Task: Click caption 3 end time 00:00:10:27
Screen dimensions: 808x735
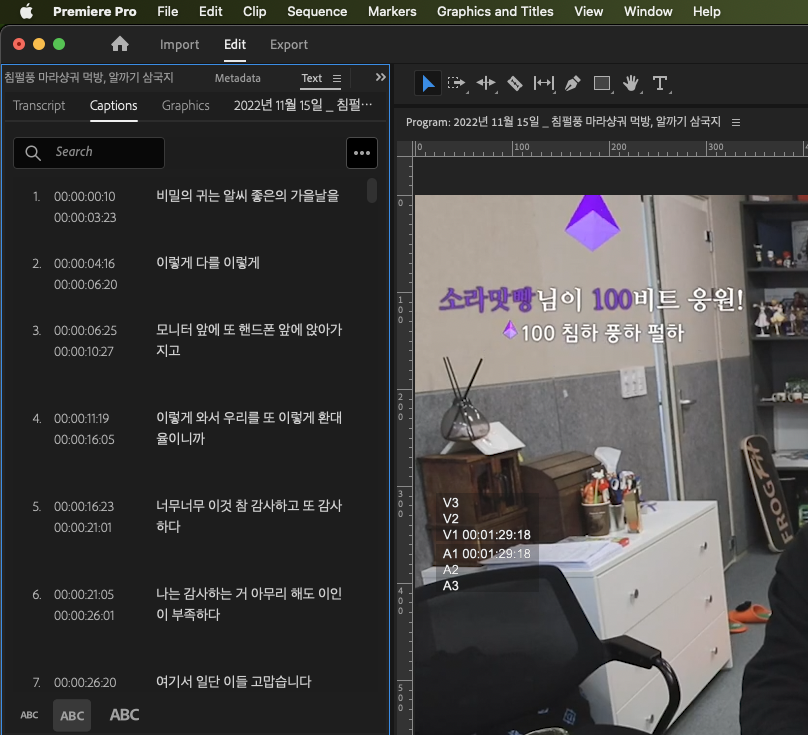Action: click(x=83, y=352)
